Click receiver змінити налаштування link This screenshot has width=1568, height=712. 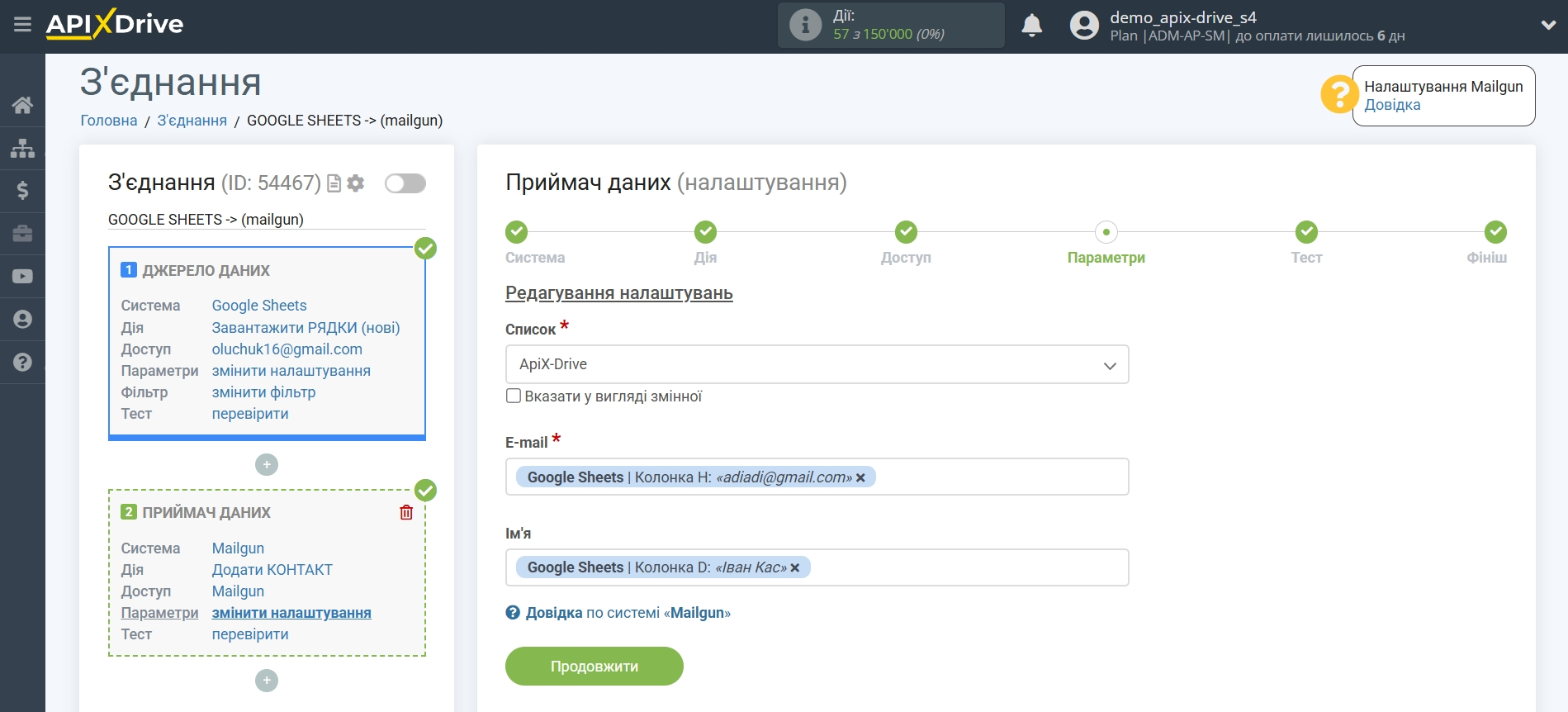[291, 613]
